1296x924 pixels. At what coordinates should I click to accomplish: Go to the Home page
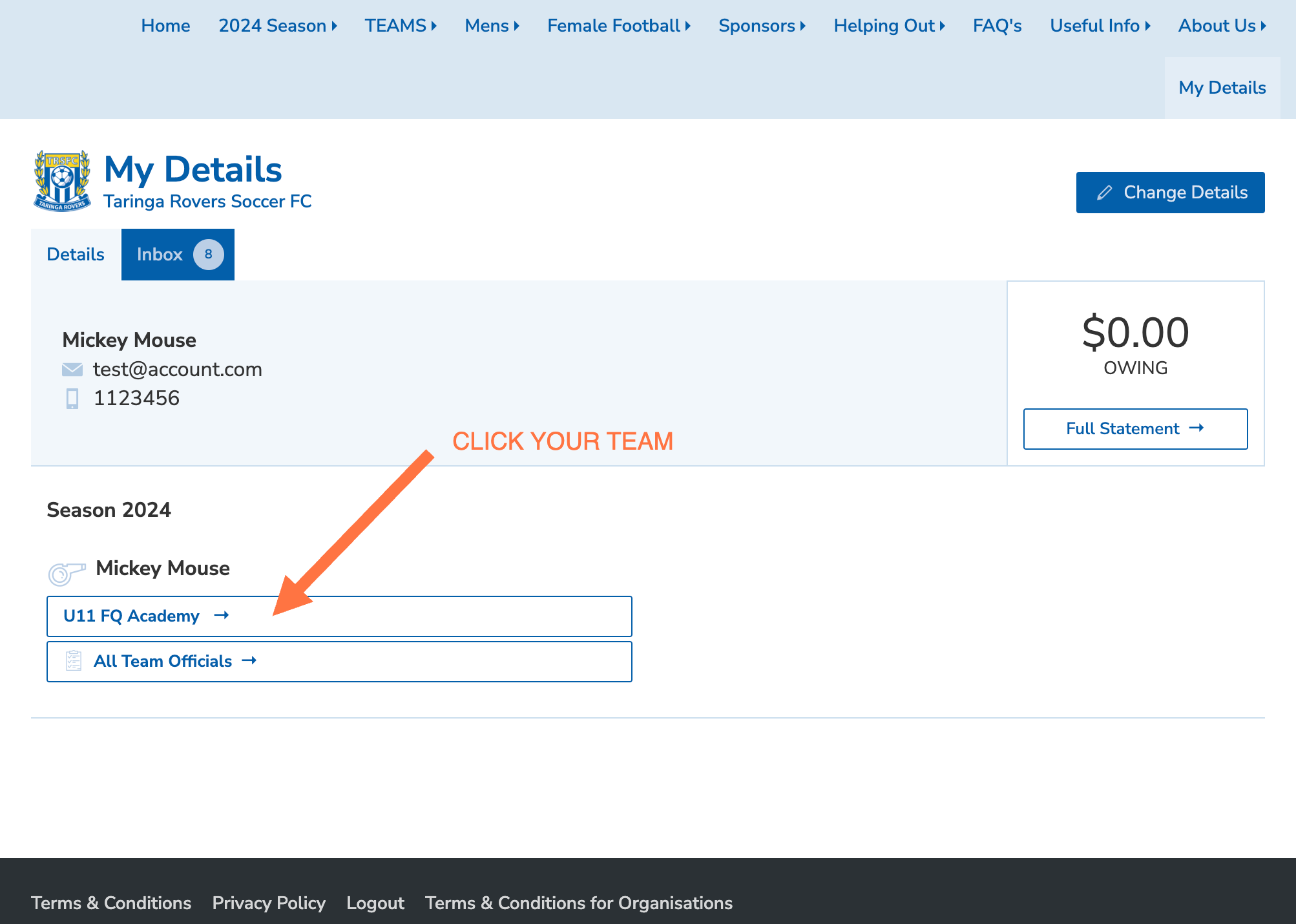165,26
